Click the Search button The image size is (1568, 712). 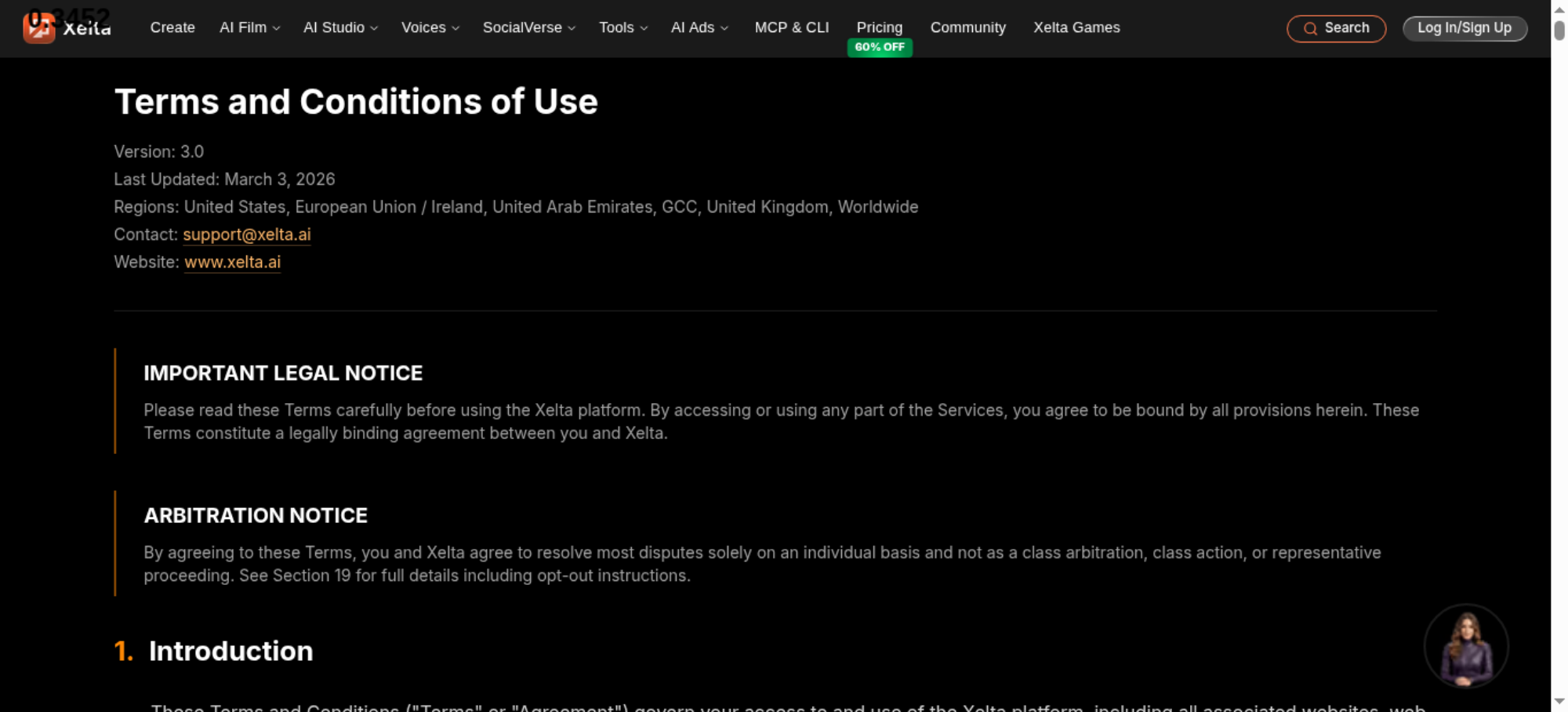[1337, 28]
